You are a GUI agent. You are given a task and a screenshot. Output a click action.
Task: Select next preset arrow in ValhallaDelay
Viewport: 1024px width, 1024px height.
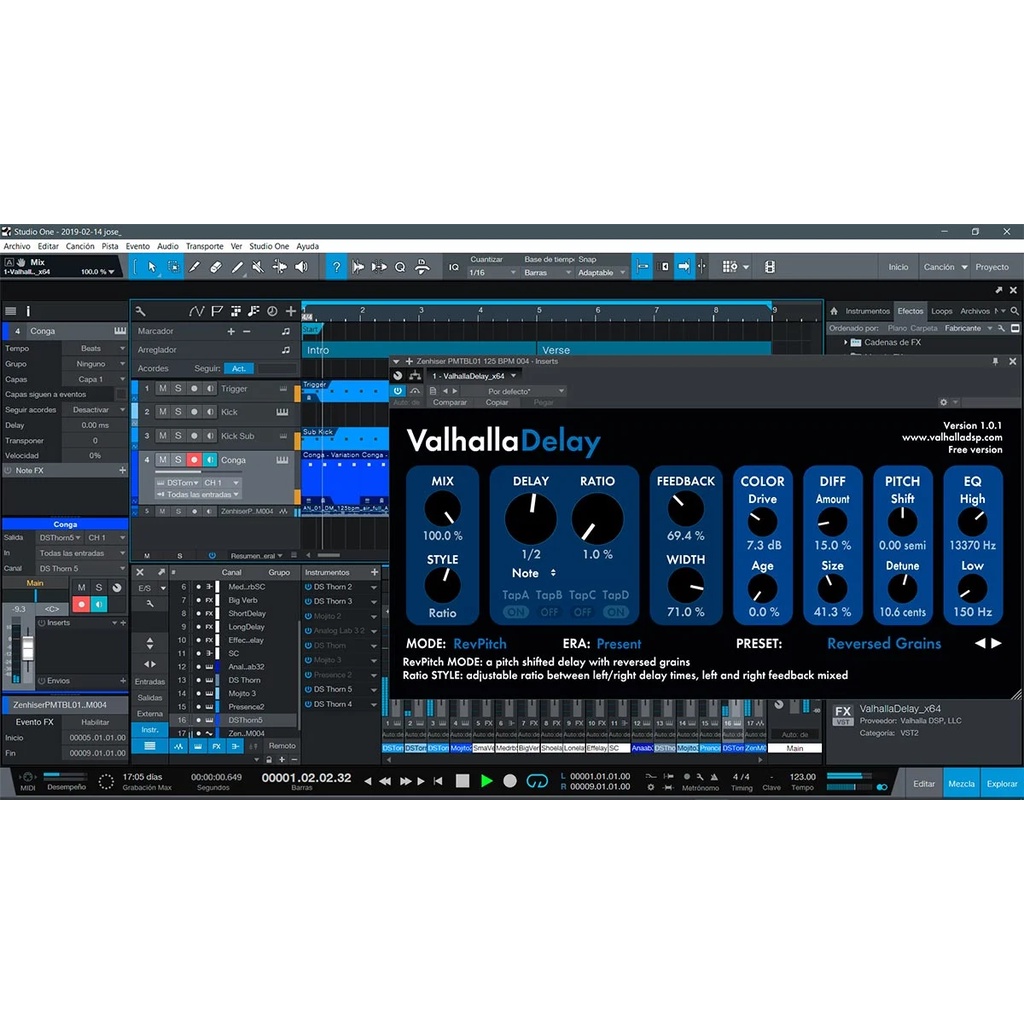(997, 643)
